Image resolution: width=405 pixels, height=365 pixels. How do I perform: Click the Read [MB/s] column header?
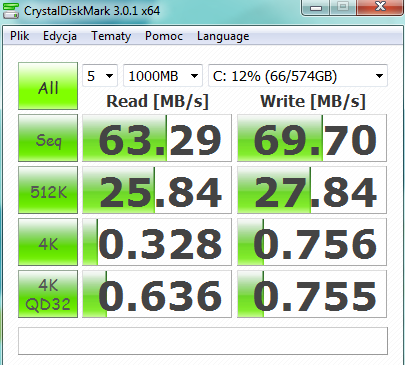(157, 101)
